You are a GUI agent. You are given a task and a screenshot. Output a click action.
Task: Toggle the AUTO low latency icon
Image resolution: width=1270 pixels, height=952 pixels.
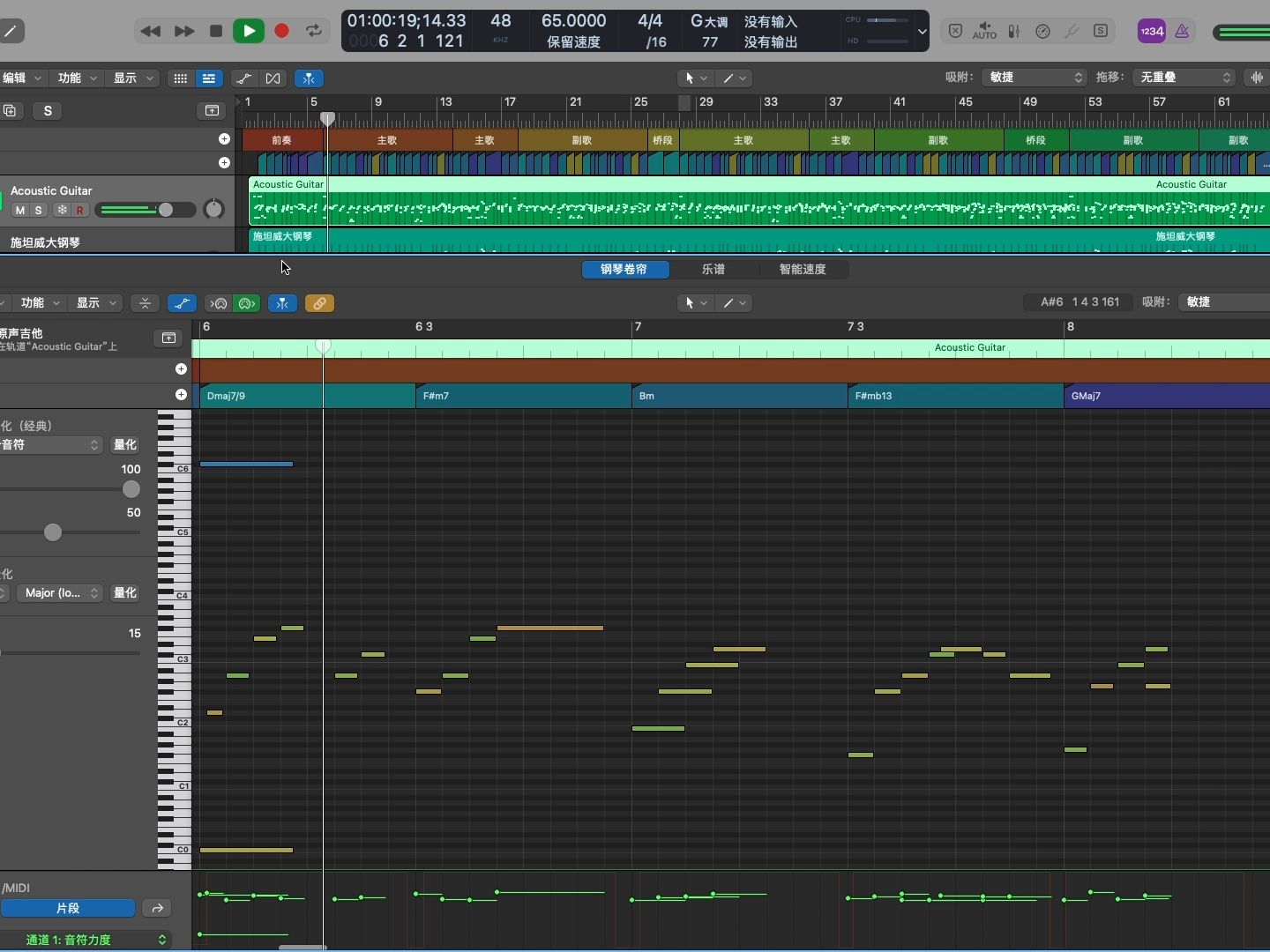[x=984, y=31]
